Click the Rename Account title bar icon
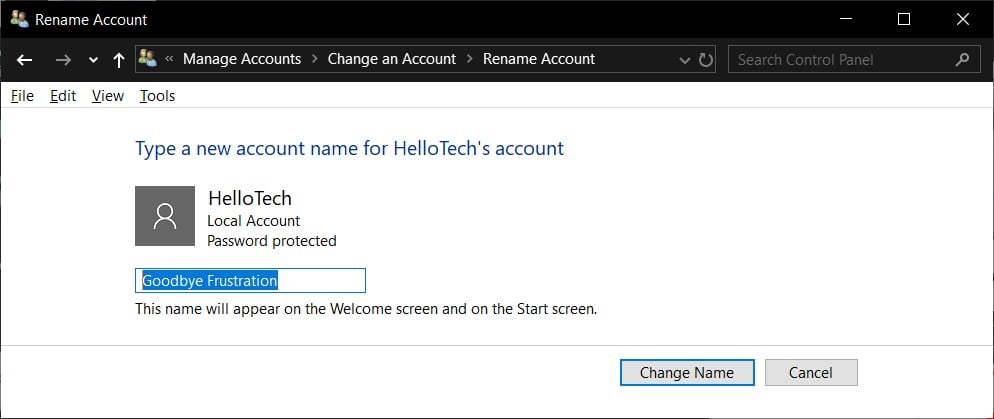The width and height of the screenshot is (994, 419). click(18, 18)
